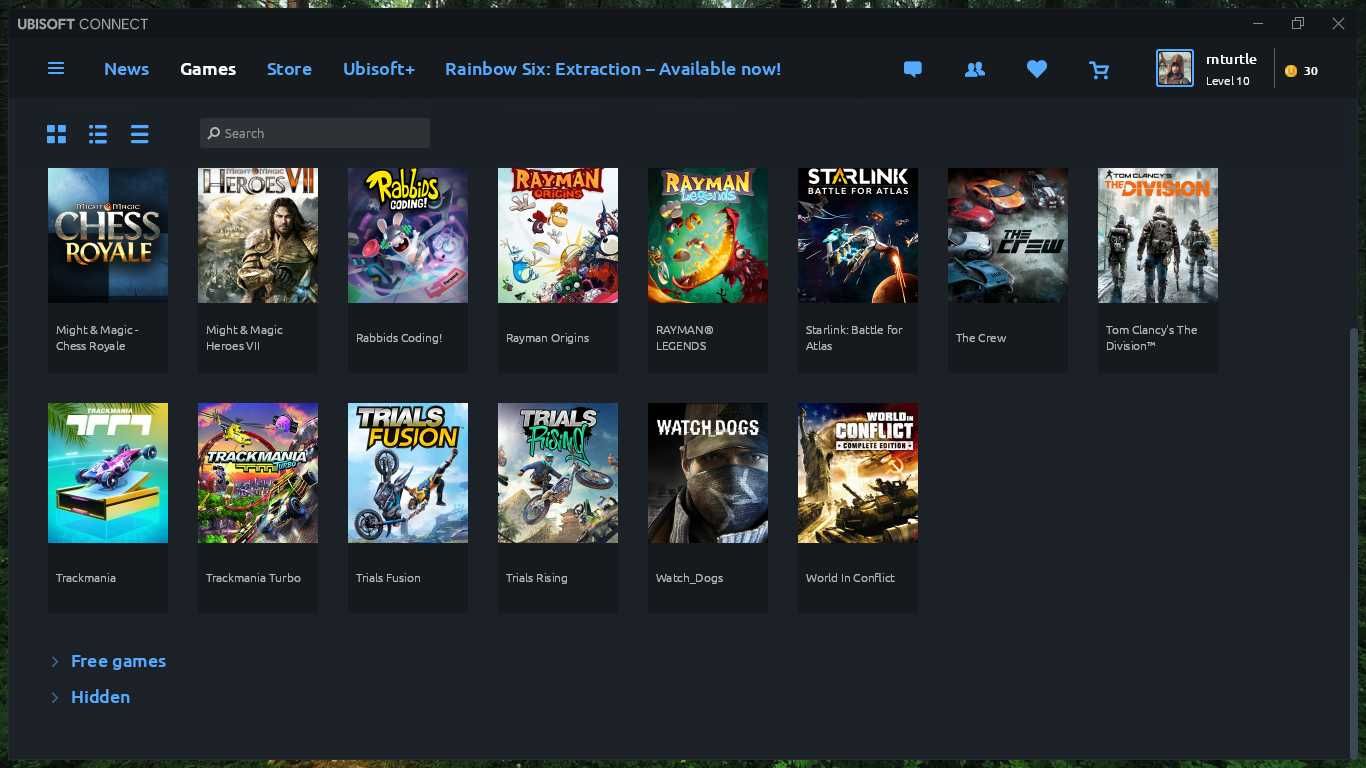Open Trials Rising game cover
Image resolution: width=1366 pixels, height=768 pixels.
coord(558,473)
